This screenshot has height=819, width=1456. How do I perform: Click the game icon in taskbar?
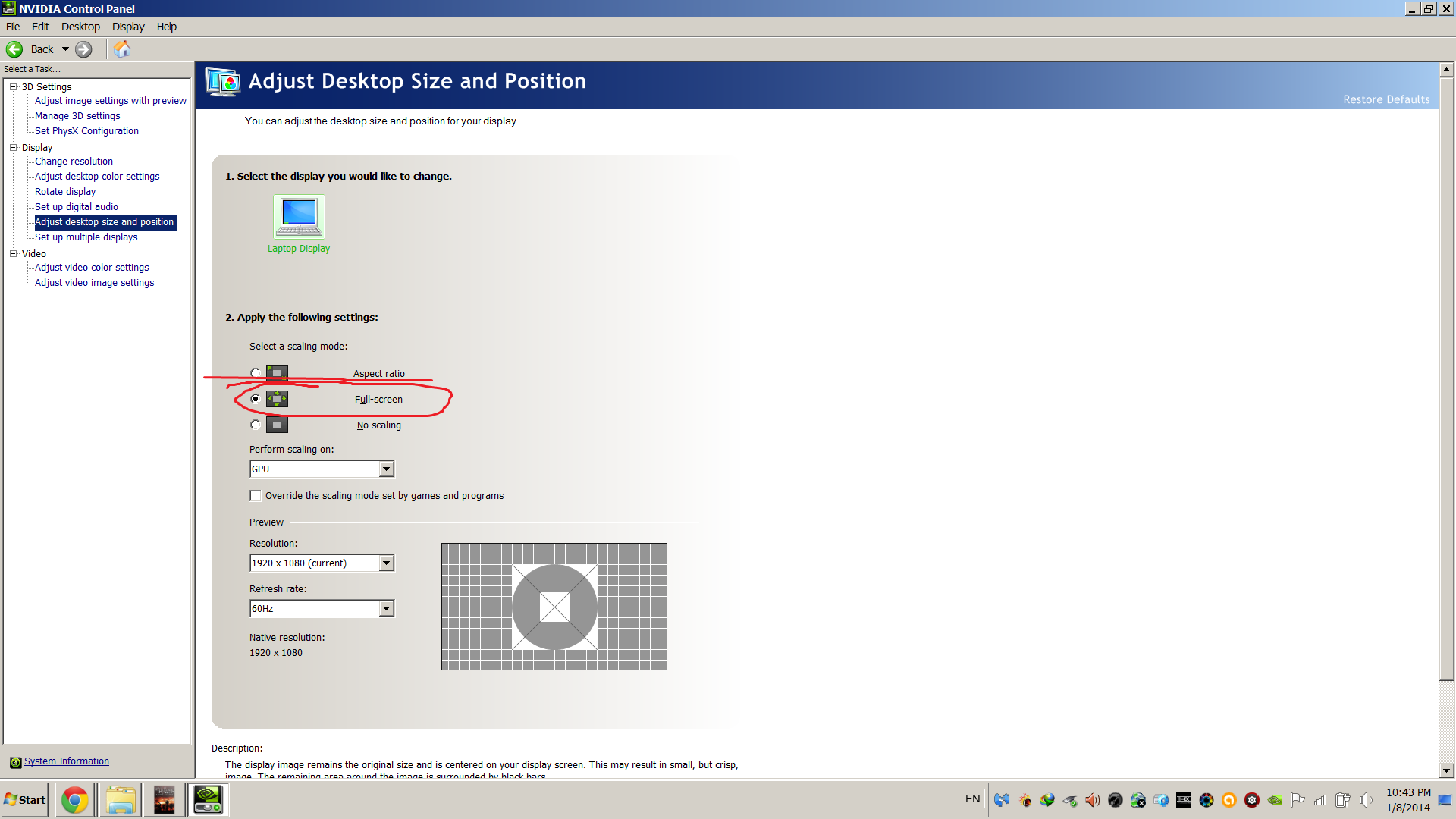165,800
